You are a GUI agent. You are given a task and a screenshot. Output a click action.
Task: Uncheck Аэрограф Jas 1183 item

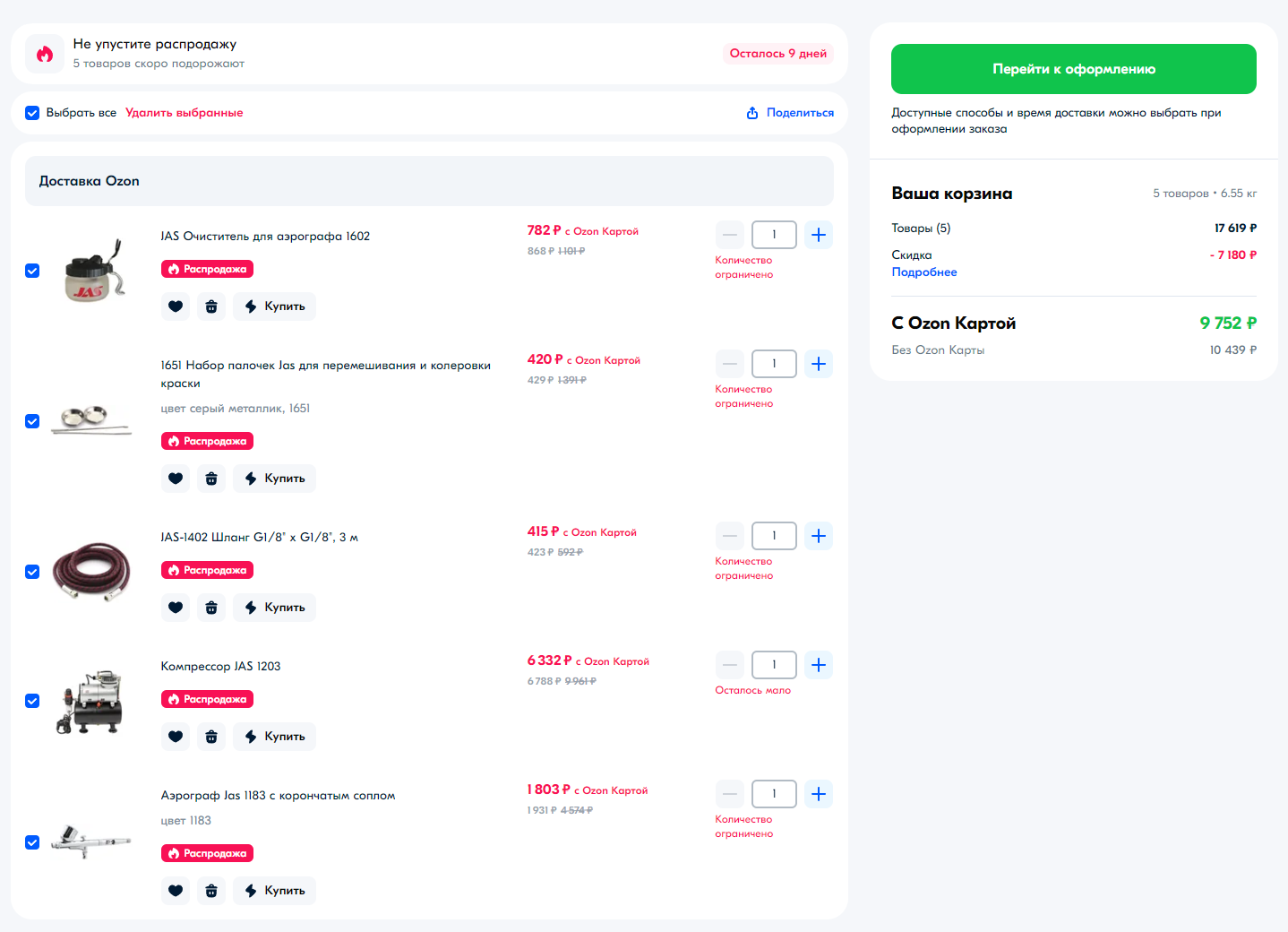point(32,842)
